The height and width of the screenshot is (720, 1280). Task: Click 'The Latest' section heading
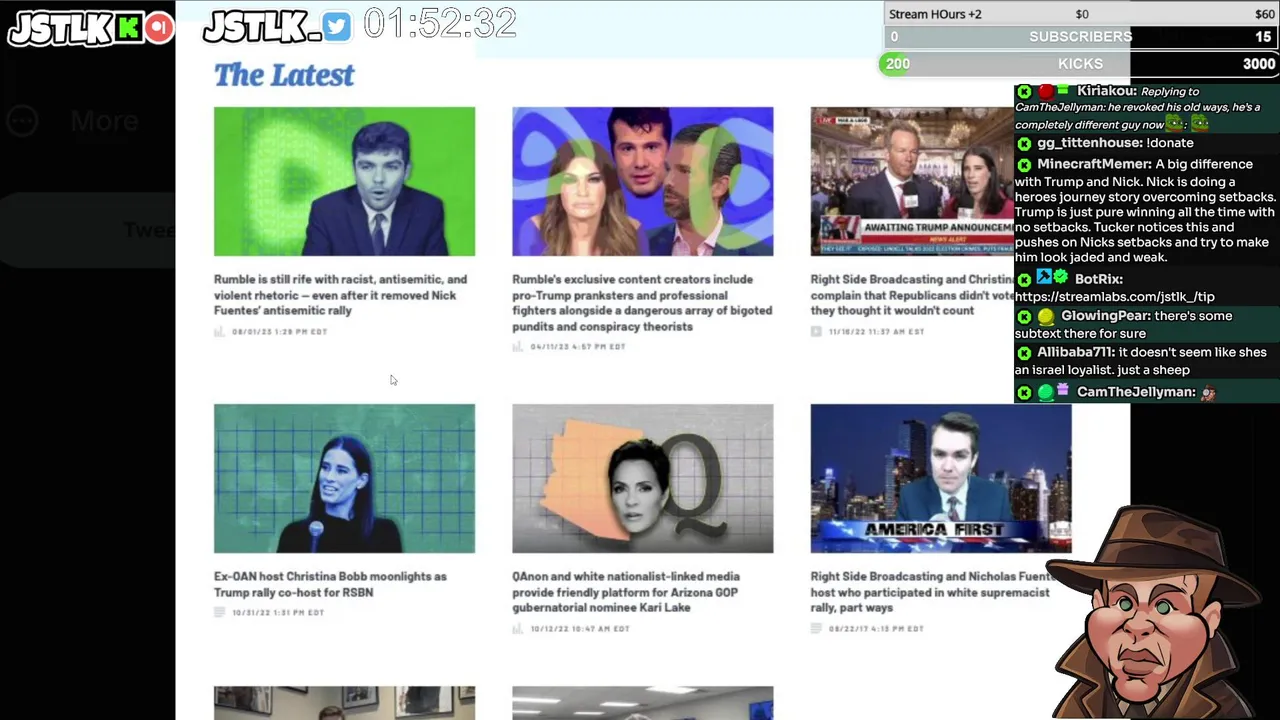tap(284, 75)
